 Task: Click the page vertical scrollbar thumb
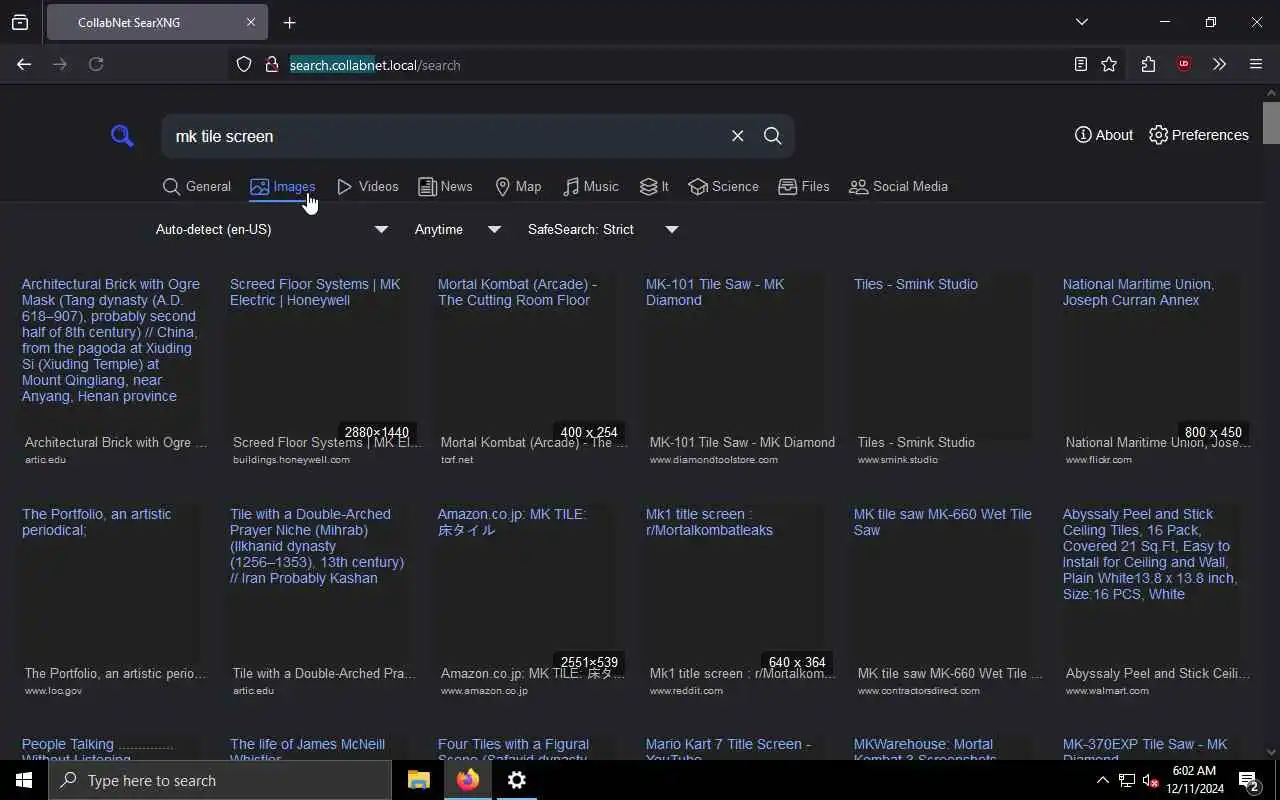pos(1271,123)
